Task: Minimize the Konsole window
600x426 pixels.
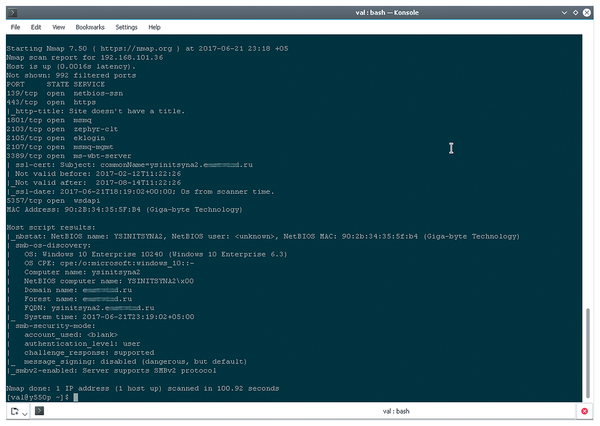Action: click(564, 13)
